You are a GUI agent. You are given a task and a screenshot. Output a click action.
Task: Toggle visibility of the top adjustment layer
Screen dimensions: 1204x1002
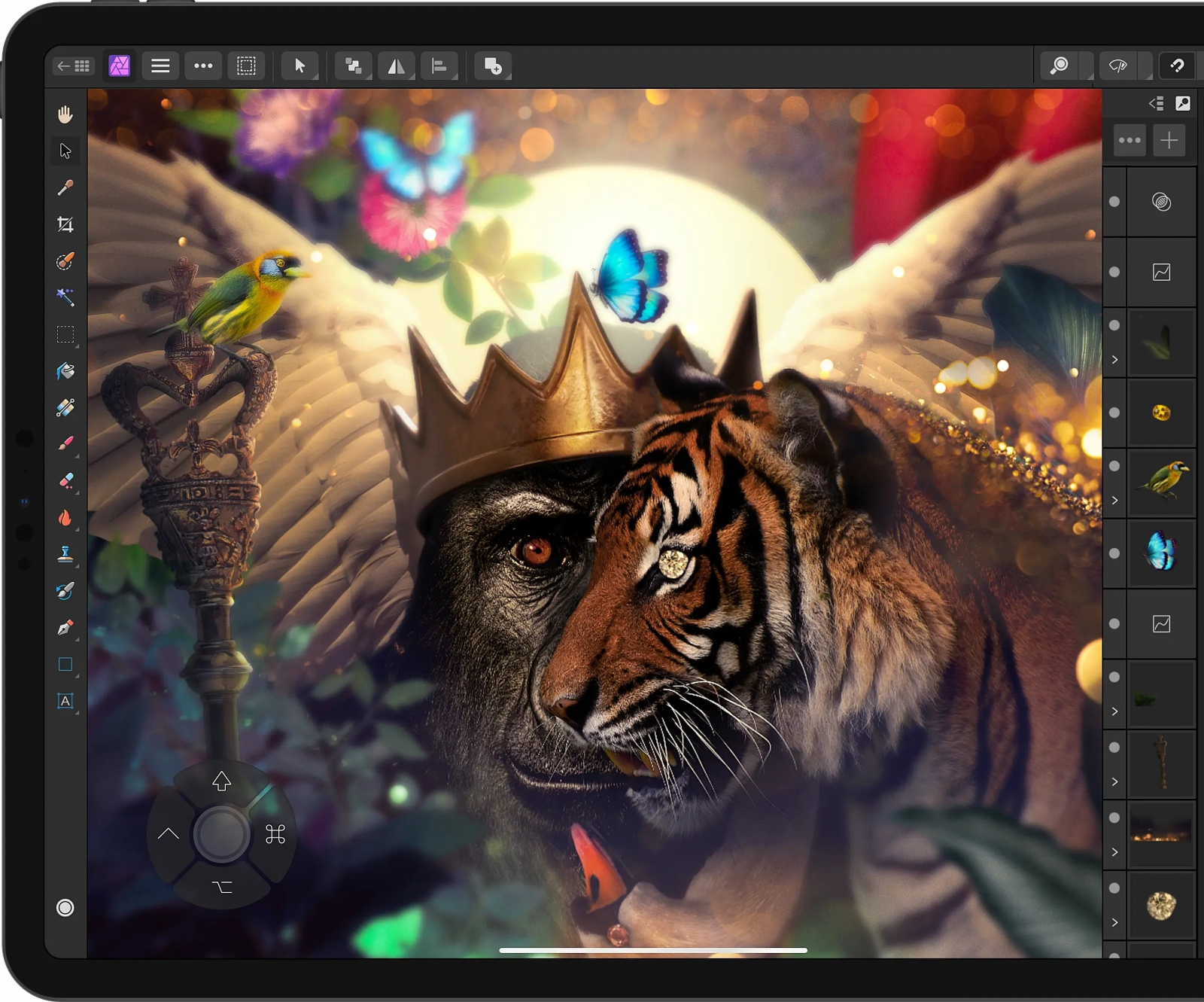pos(1114,202)
